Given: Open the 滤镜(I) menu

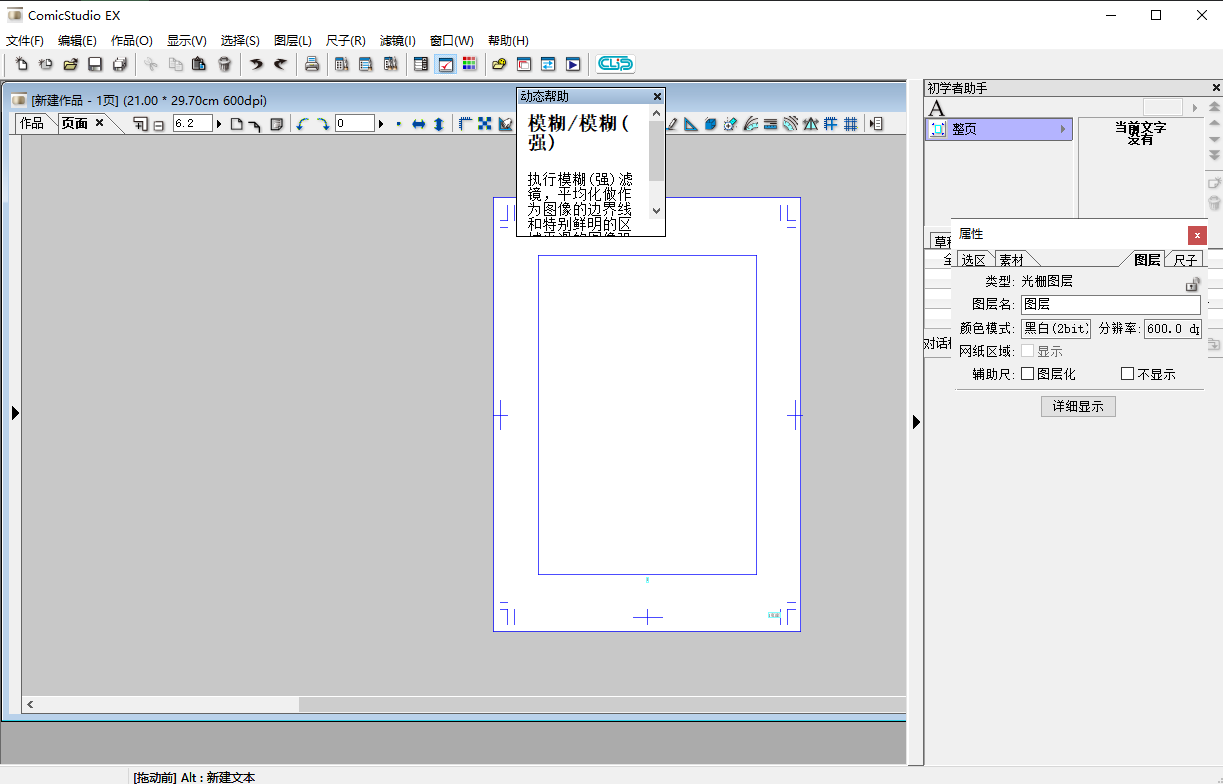Looking at the screenshot, I should (398, 40).
